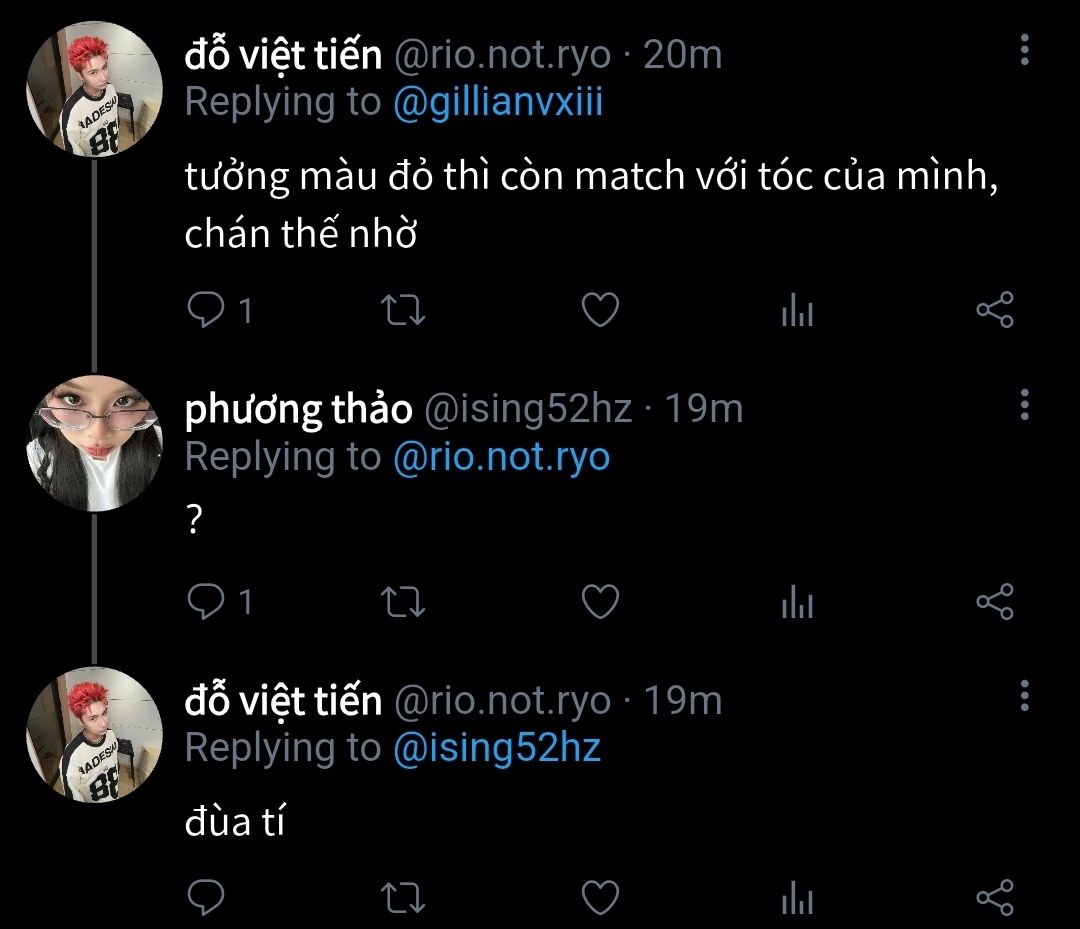
Task: Share phương thảo's tweet
Action: point(994,601)
